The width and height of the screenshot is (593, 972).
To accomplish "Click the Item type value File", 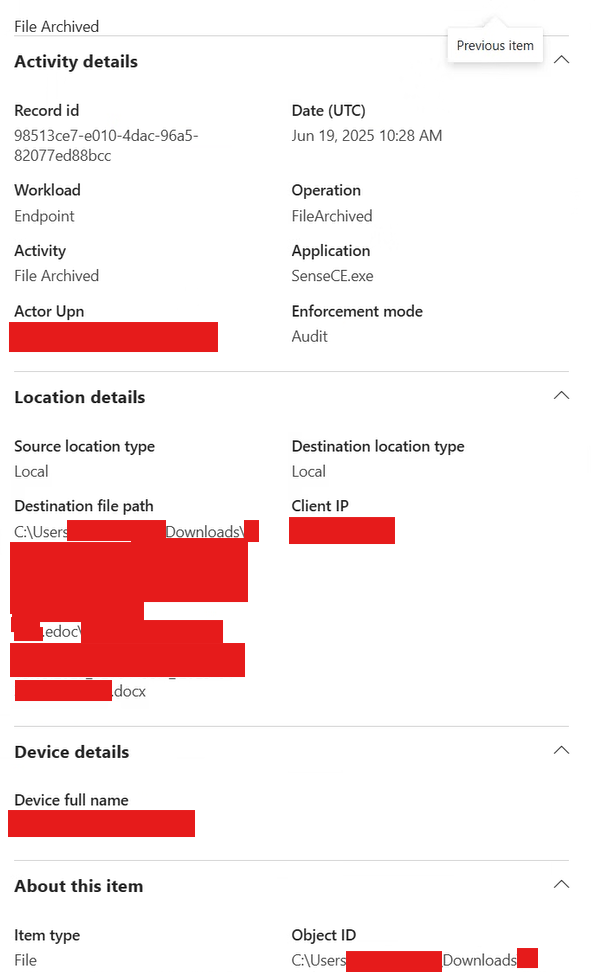I will (x=23, y=960).
